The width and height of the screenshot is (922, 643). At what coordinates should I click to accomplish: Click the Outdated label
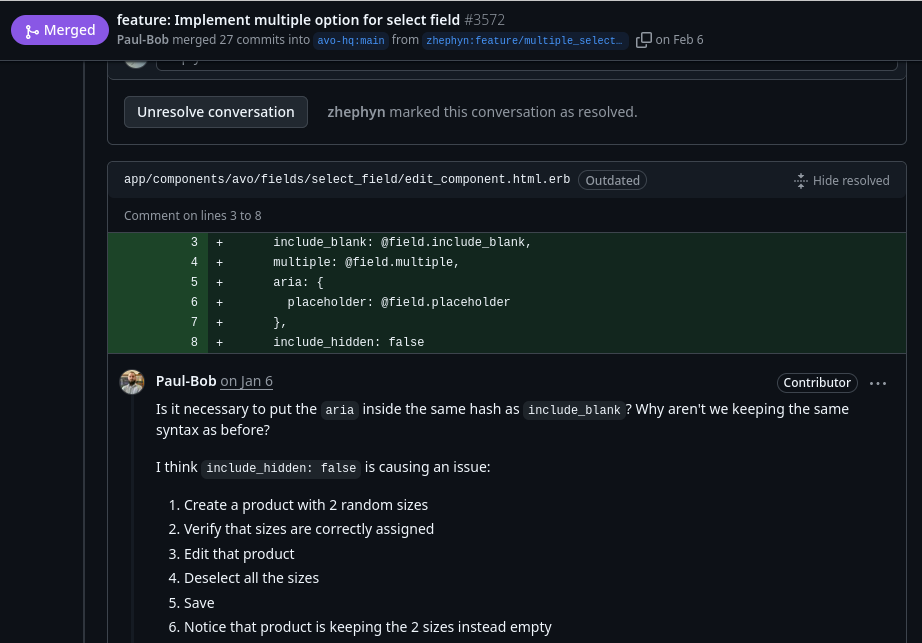(612, 180)
